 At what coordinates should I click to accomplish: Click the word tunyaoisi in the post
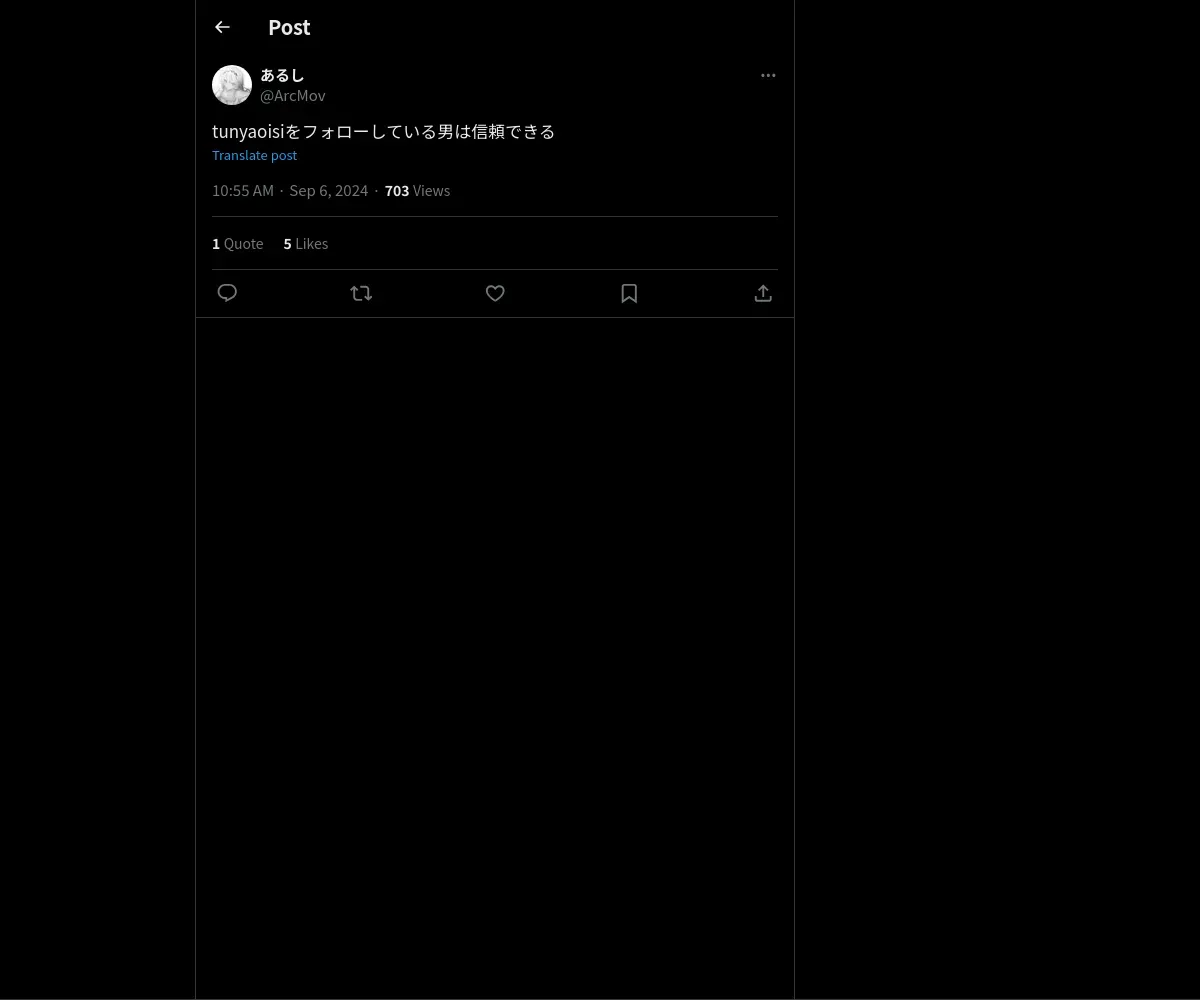(x=248, y=131)
